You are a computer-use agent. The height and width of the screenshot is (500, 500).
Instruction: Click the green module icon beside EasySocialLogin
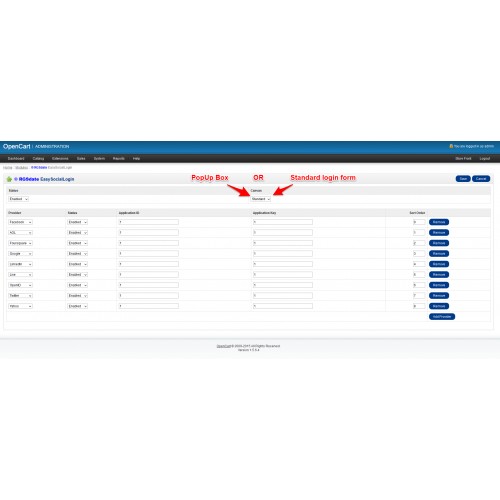click(9, 179)
